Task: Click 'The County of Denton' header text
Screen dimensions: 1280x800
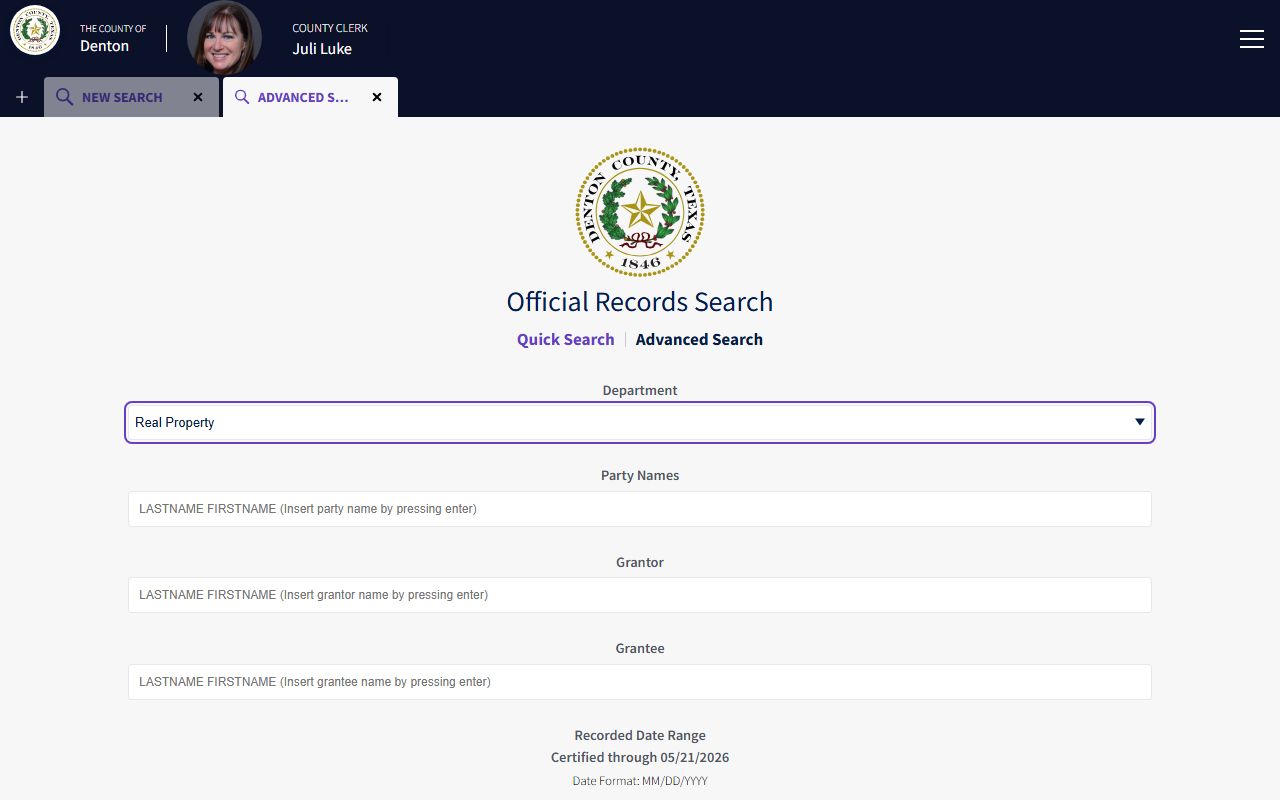Action: 113,38
